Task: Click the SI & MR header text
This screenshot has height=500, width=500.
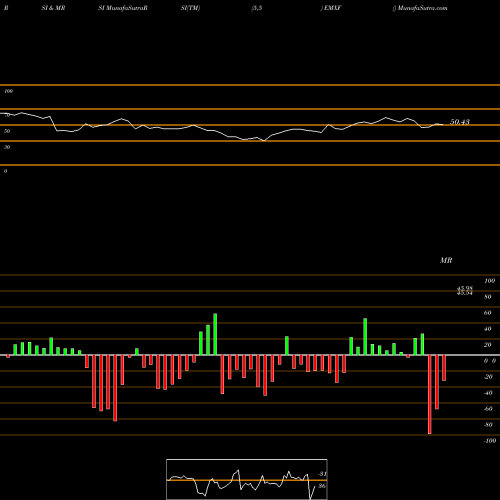Action: (x=53, y=8)
